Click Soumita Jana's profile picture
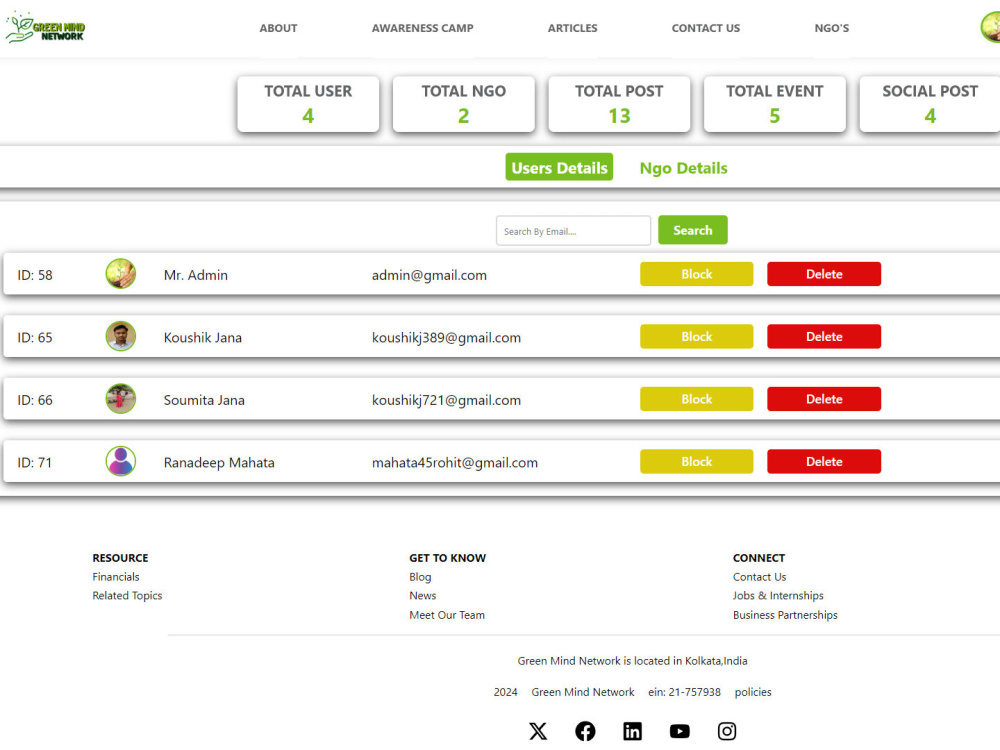 pyautogui.click(x=121, y=399)
